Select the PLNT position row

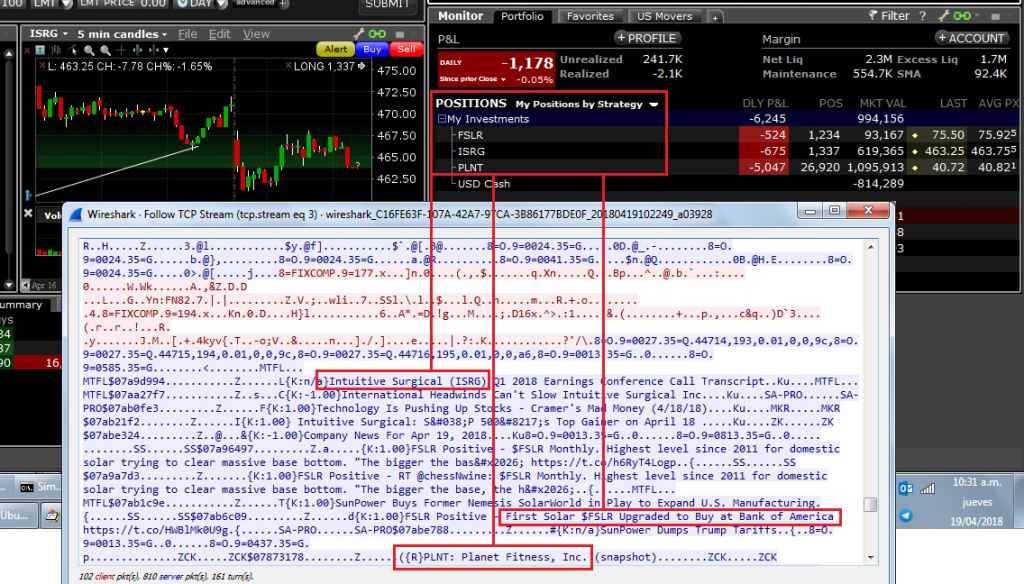click(725, 167)
